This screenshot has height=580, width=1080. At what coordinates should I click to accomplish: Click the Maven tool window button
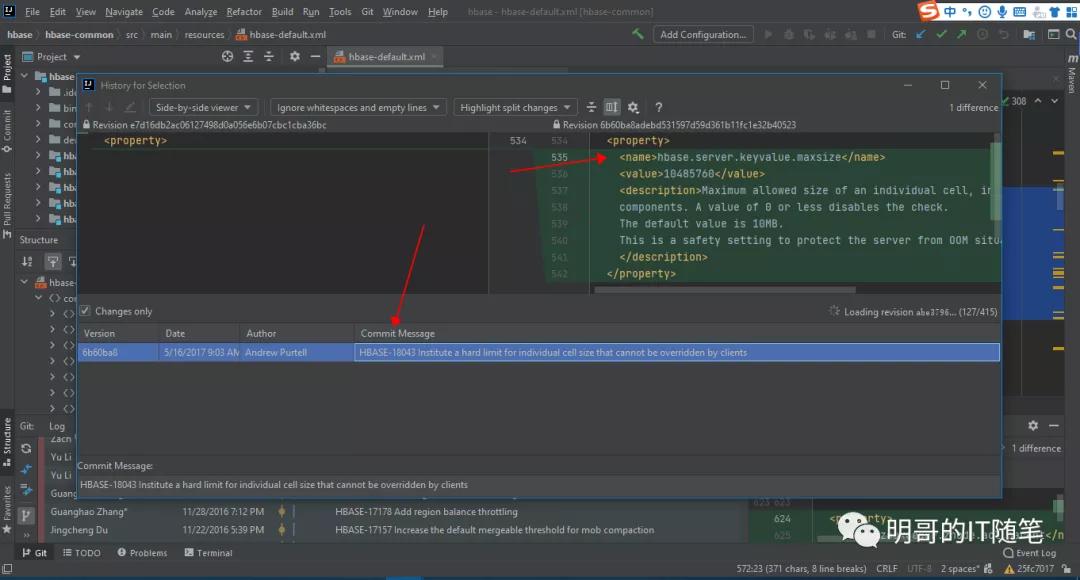point(1072,74)
